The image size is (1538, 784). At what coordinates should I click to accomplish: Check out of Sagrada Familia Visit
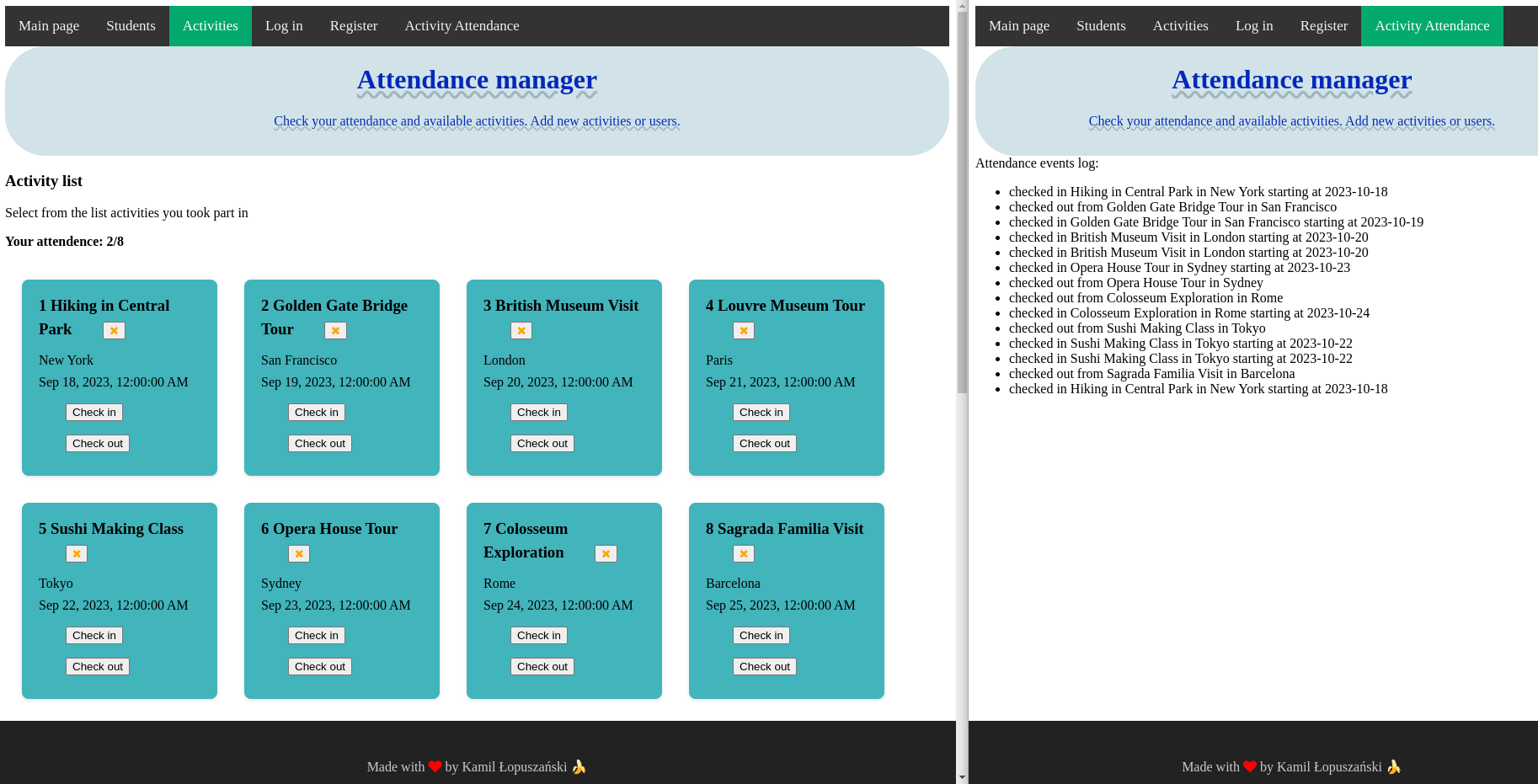coord(765,667)
